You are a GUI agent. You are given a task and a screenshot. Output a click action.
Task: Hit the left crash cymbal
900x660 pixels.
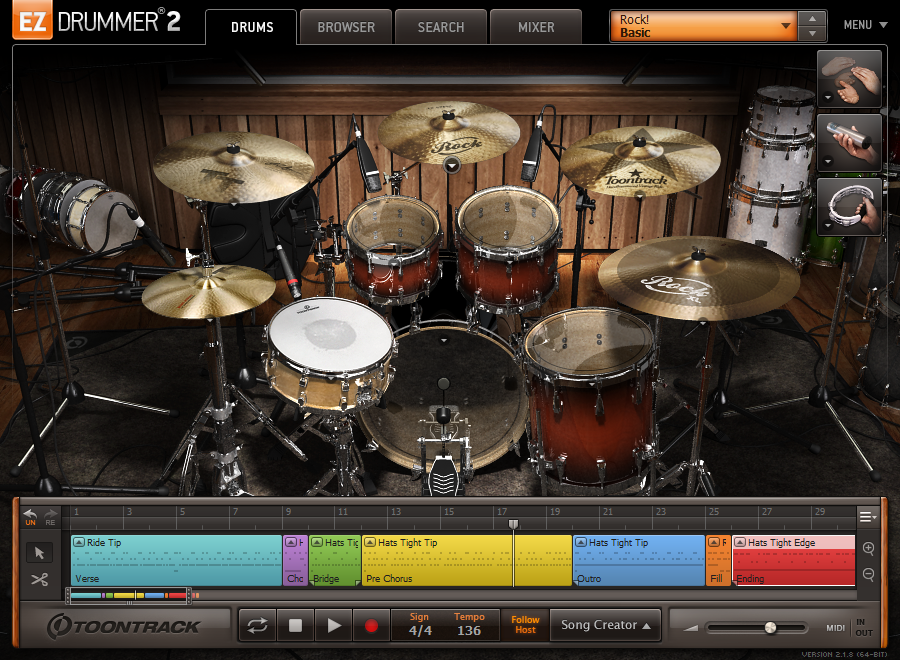point(233,166)
